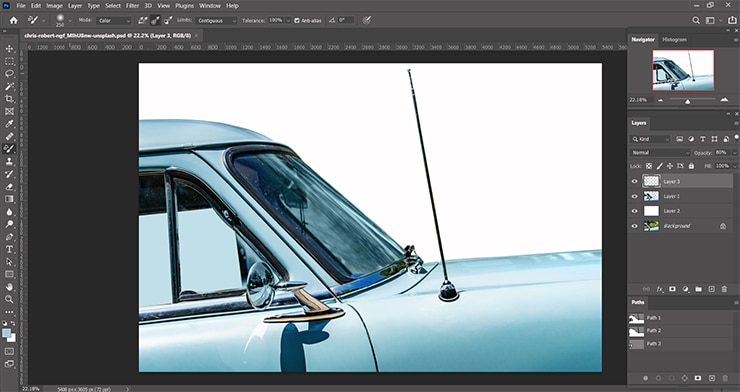Hide Layer 1 visibility eye
The height and width of the screenshot is (392, 740).
pyautogui.click(x=634, y=196)
